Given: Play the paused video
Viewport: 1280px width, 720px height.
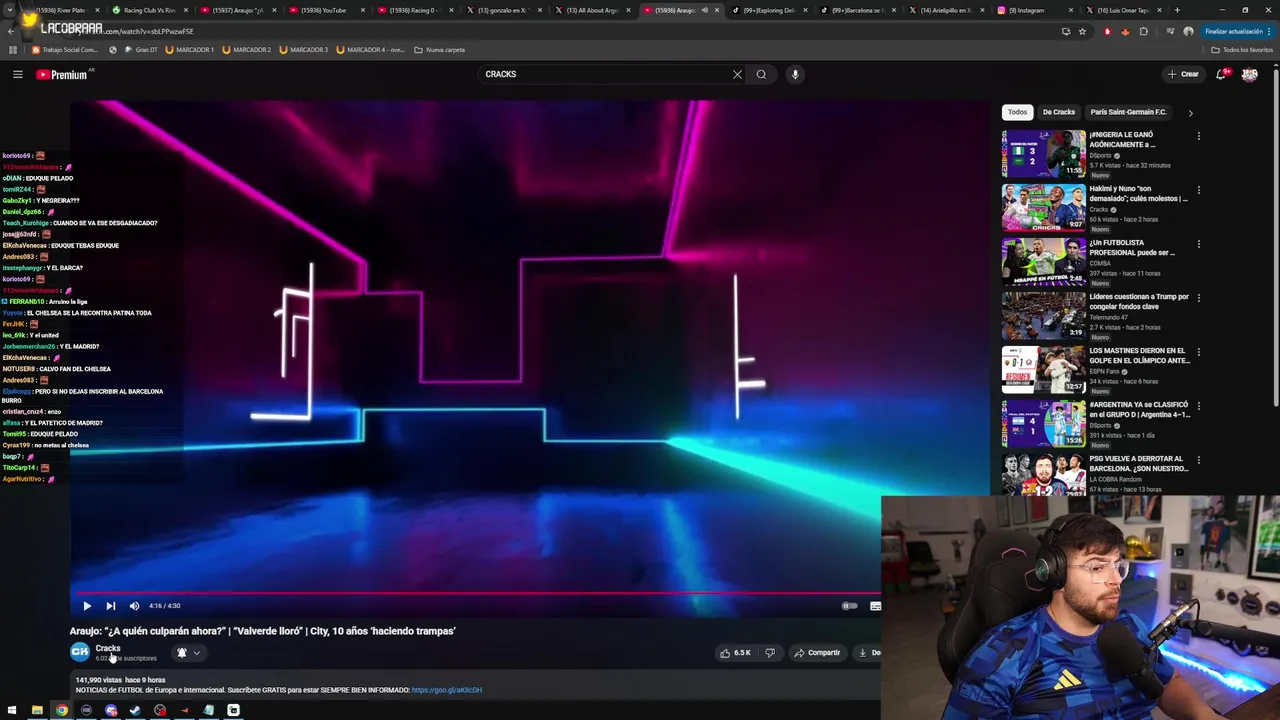Looking at the screenshot, I should point(87,606).
